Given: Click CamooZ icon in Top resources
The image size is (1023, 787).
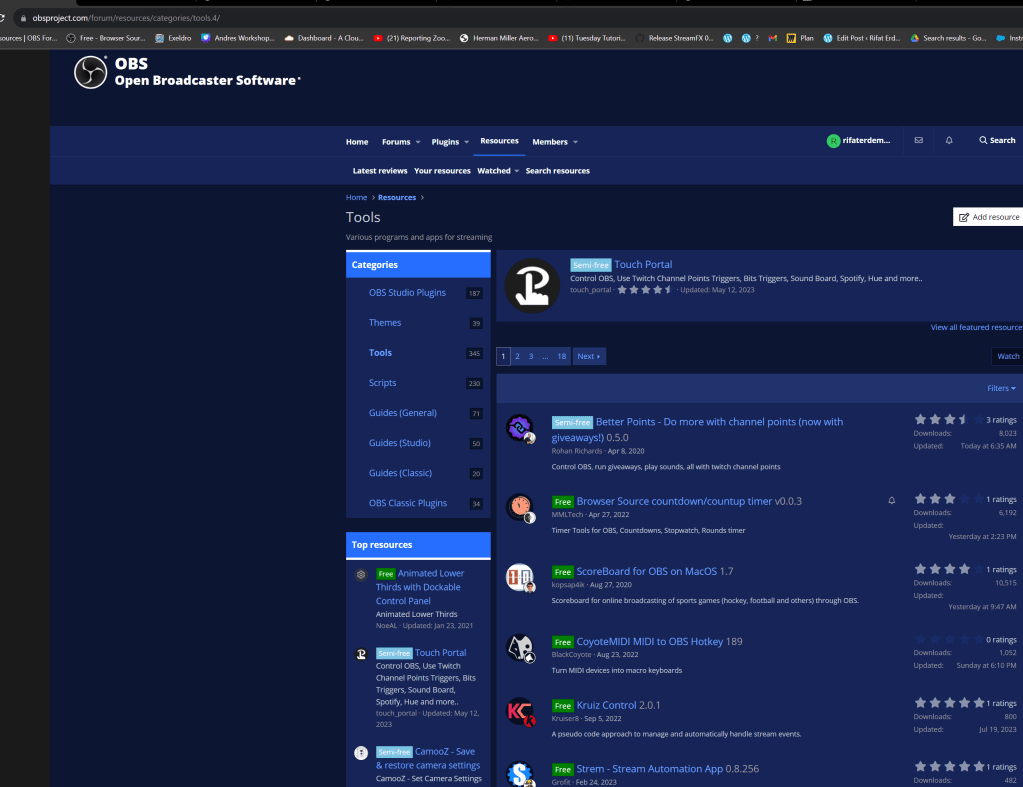Looking at the screenshot, I should 361,753.
